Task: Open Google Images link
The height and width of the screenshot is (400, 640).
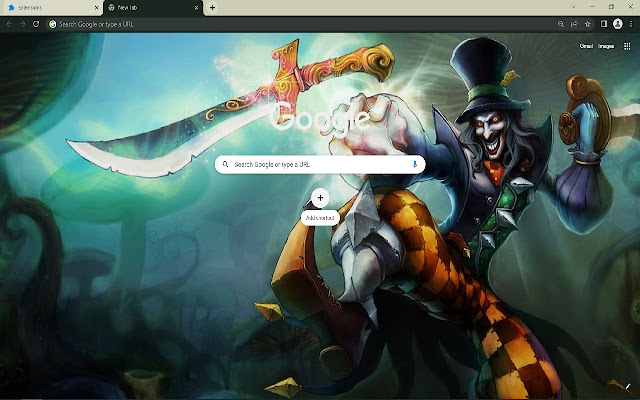Action: pos(606,46)
